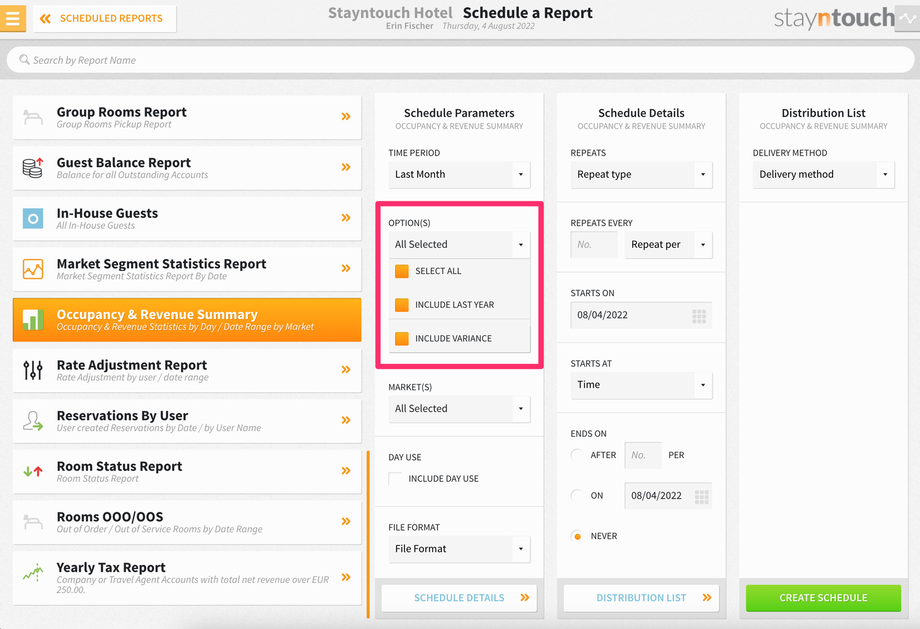Click the Reservations By User person icon

pyautogui.click(x=33, y=421)
